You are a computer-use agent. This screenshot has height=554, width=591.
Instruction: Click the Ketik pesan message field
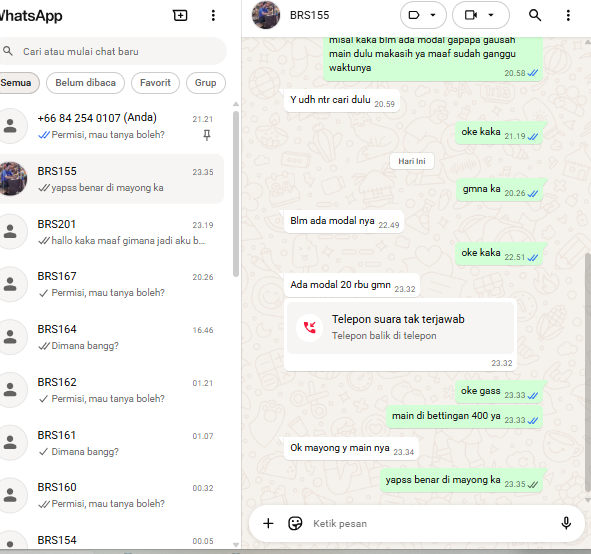point(432,523)
